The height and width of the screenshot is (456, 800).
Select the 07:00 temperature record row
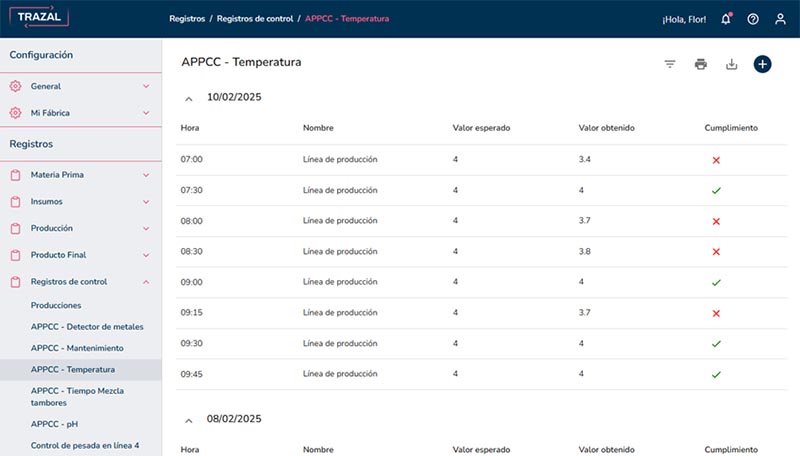pos(480,160)
